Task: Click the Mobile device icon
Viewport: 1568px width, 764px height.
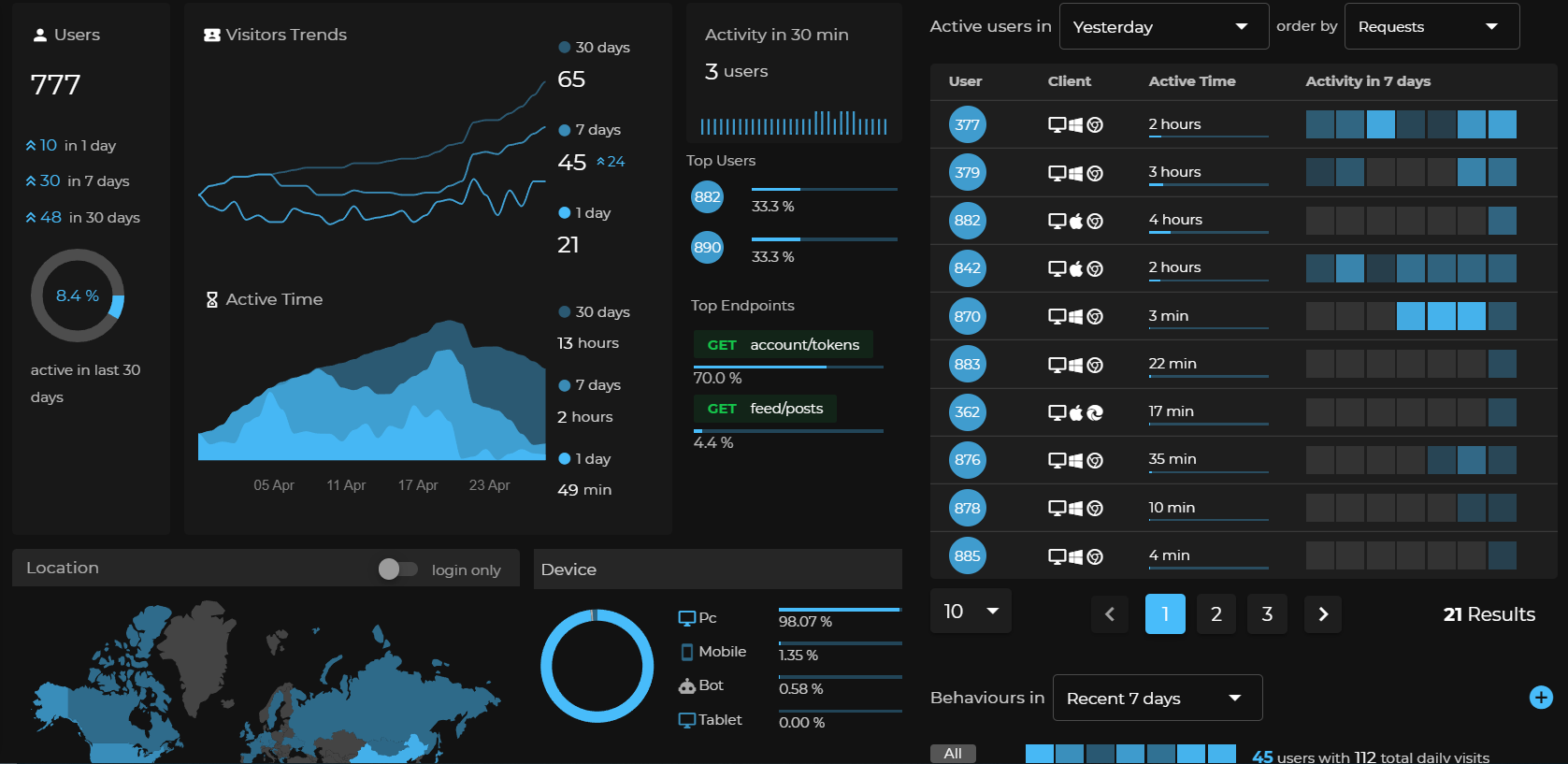Action: 687,652
